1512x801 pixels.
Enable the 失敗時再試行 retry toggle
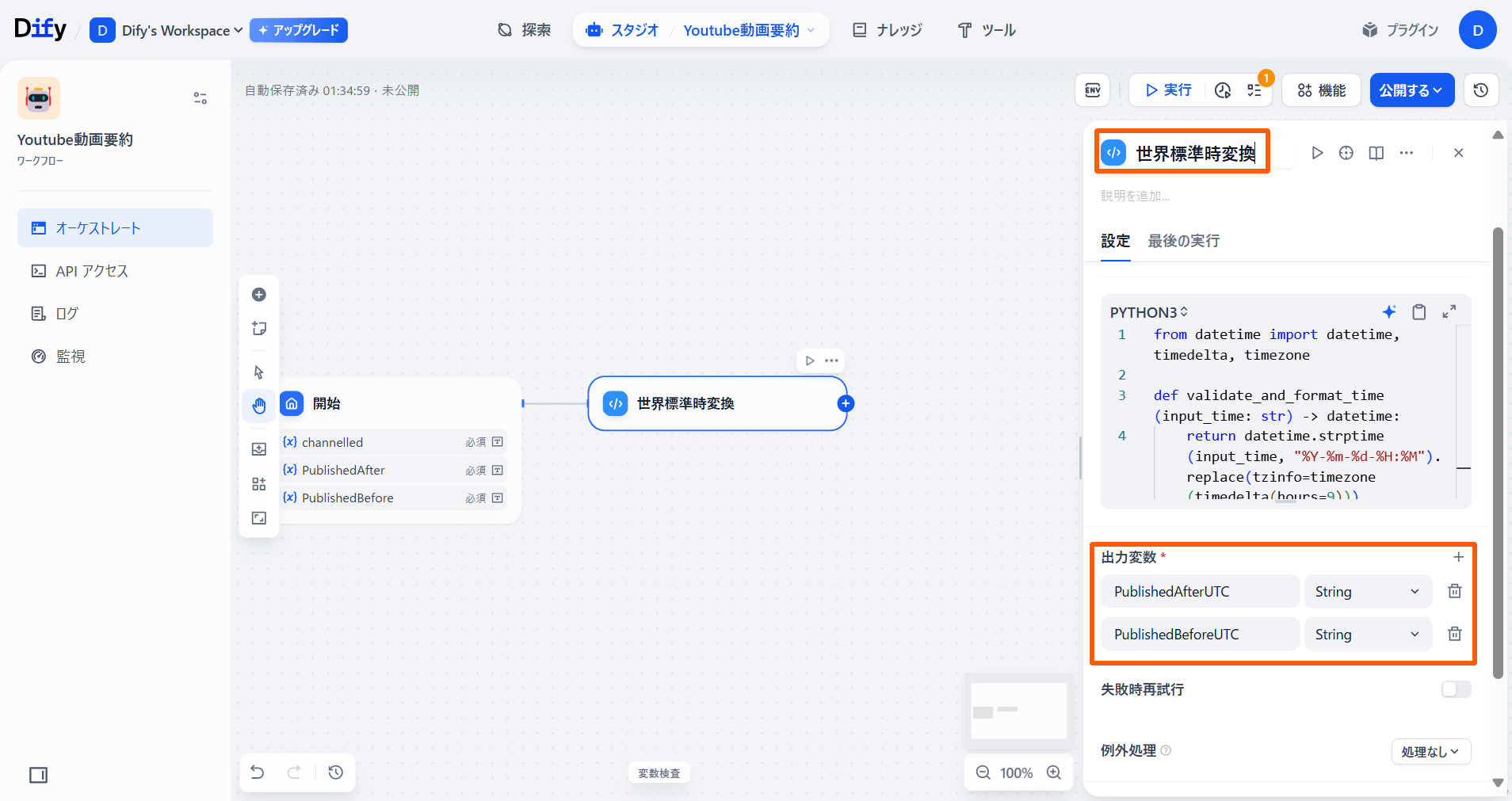pos(1456,689)
